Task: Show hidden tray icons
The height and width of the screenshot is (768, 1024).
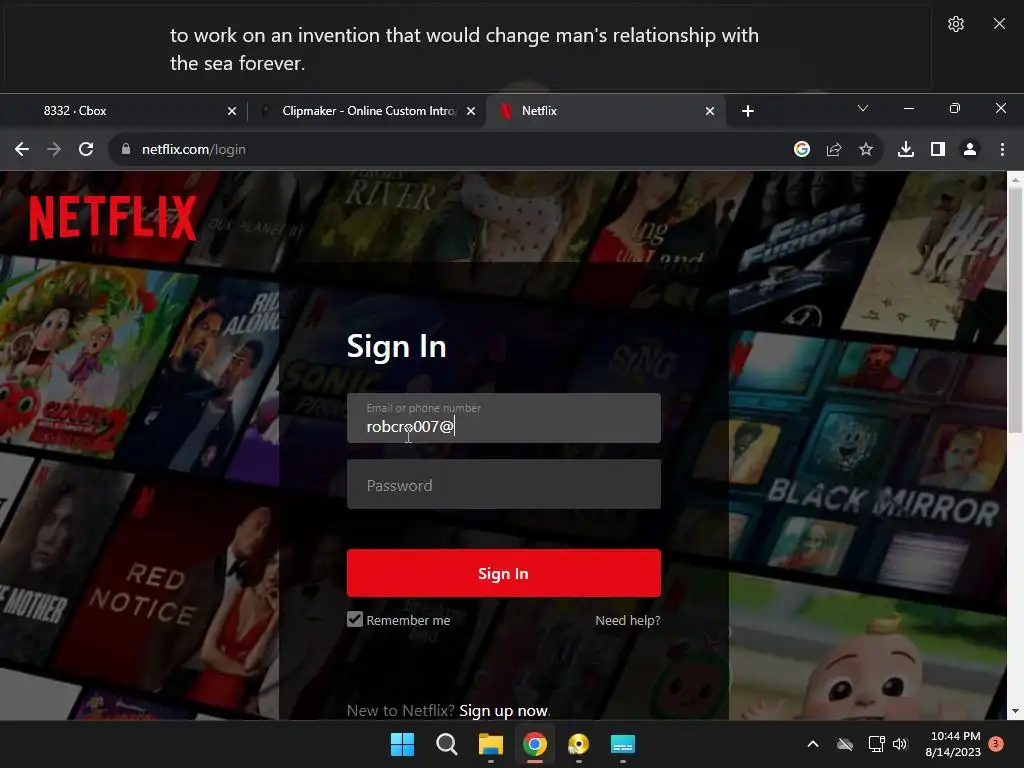Action: (813, 744)
